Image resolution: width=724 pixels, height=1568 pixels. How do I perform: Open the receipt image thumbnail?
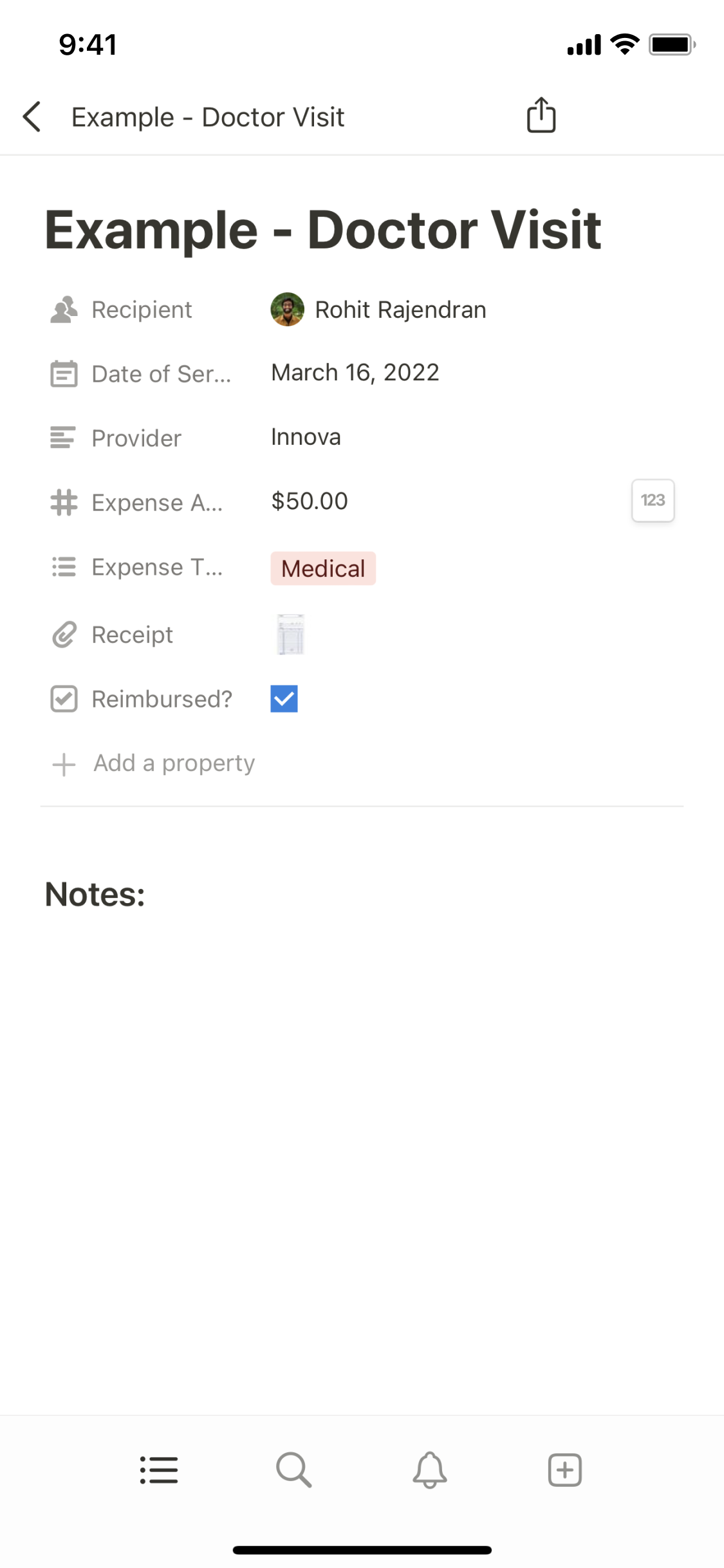click(x=290, y=635)
